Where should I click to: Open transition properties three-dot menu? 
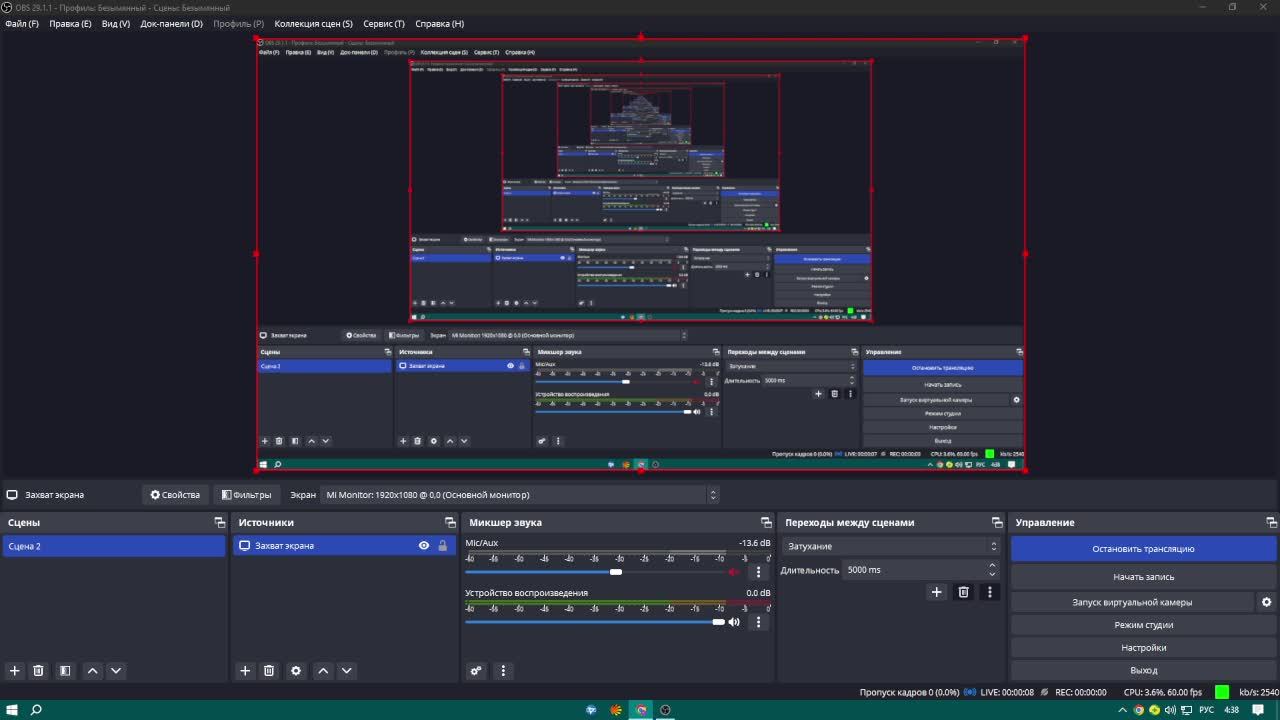tap(990, 592)
